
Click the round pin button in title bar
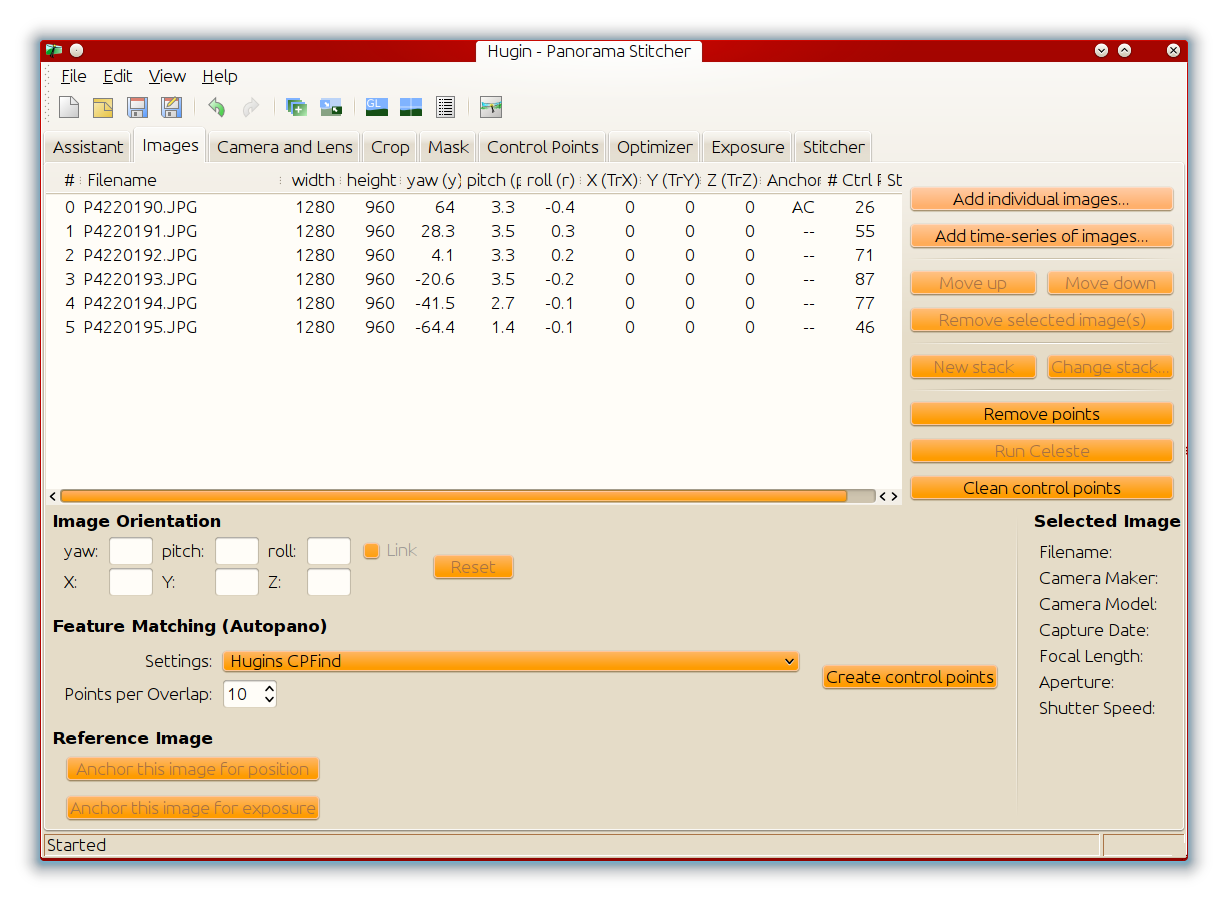(77, 50)
